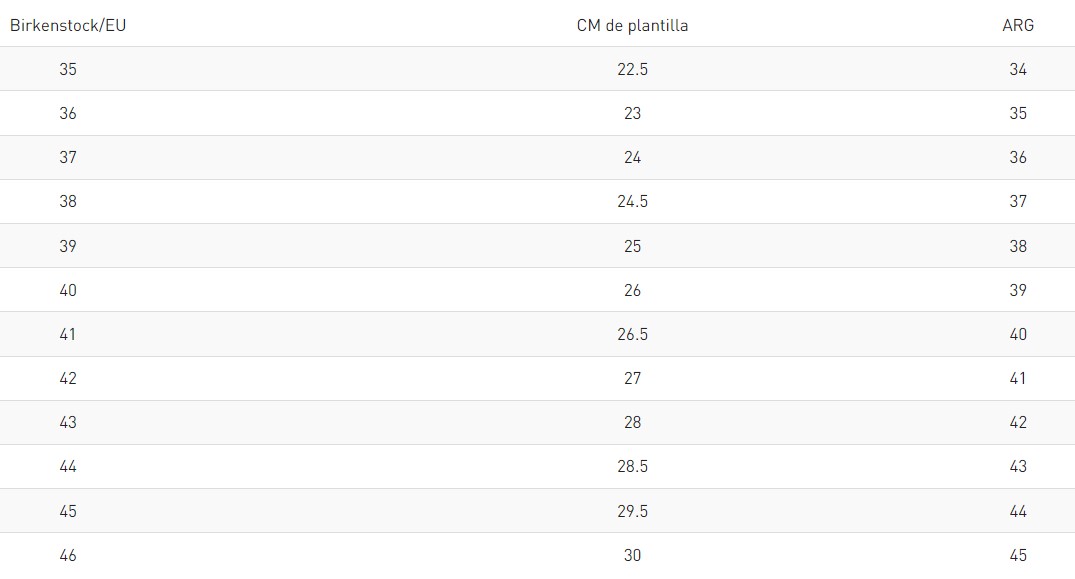Click the 29.5 cm insole value
This screenshot has height=579, width=1075.
click(x=632, y=511)
